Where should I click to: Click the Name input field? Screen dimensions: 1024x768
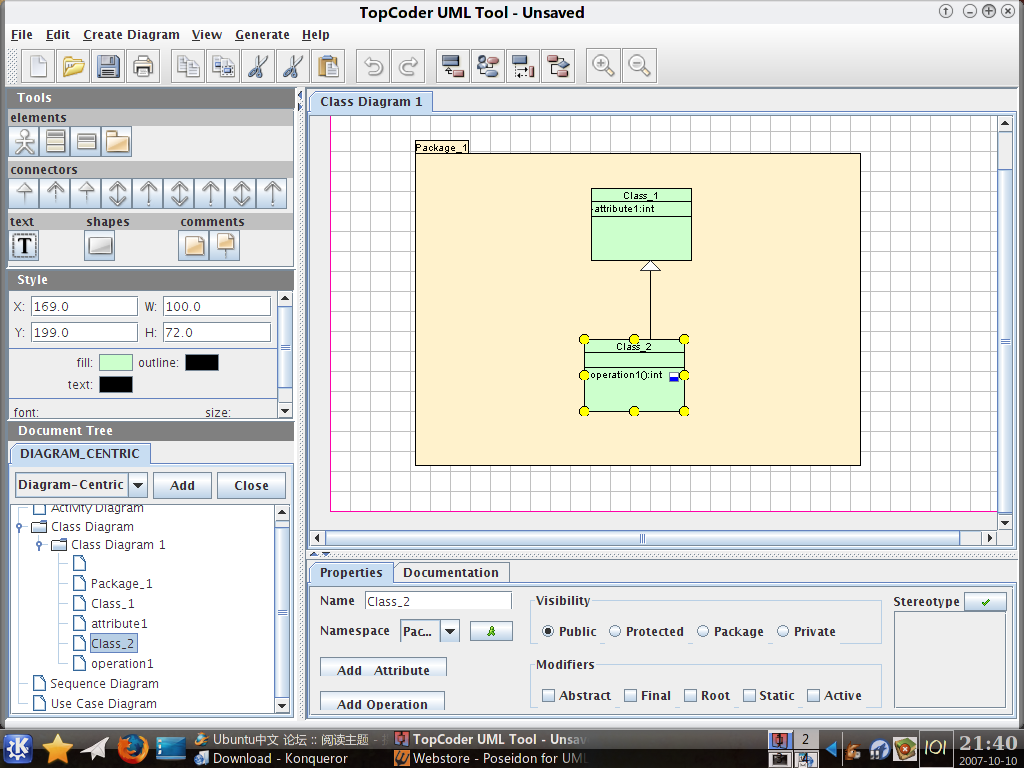(x=438, y=601)
